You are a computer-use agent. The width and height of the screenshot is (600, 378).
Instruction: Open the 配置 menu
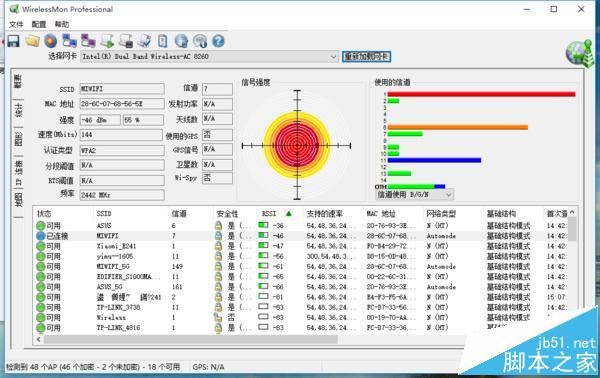coord(39,24)
